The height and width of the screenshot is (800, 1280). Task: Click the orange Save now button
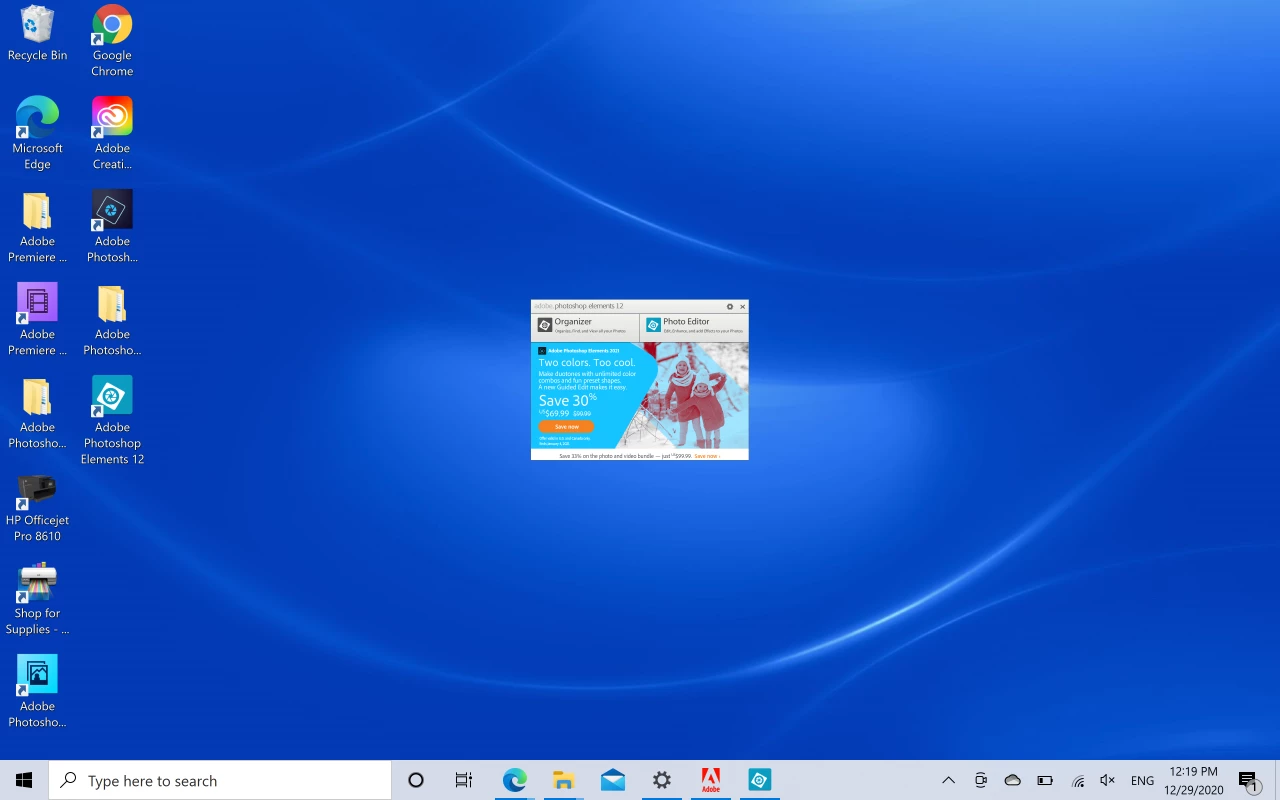click(566, 426)
